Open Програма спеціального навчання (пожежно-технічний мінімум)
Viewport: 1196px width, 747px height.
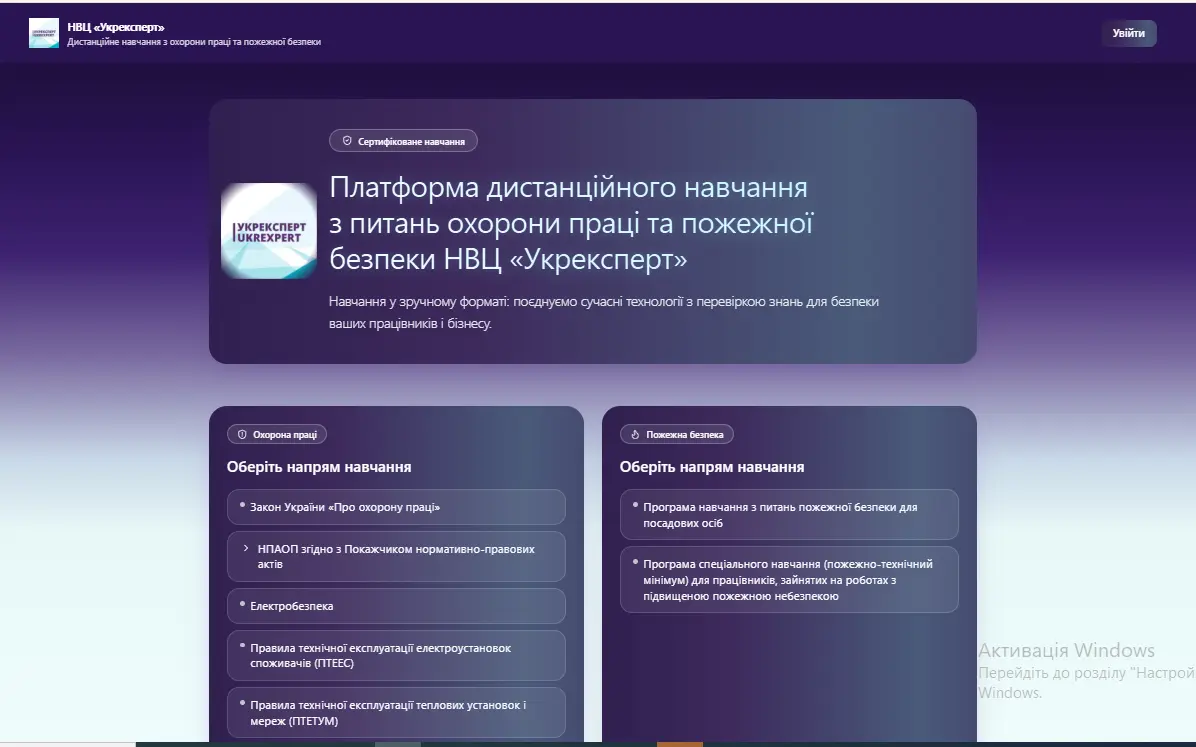point(789,580)
